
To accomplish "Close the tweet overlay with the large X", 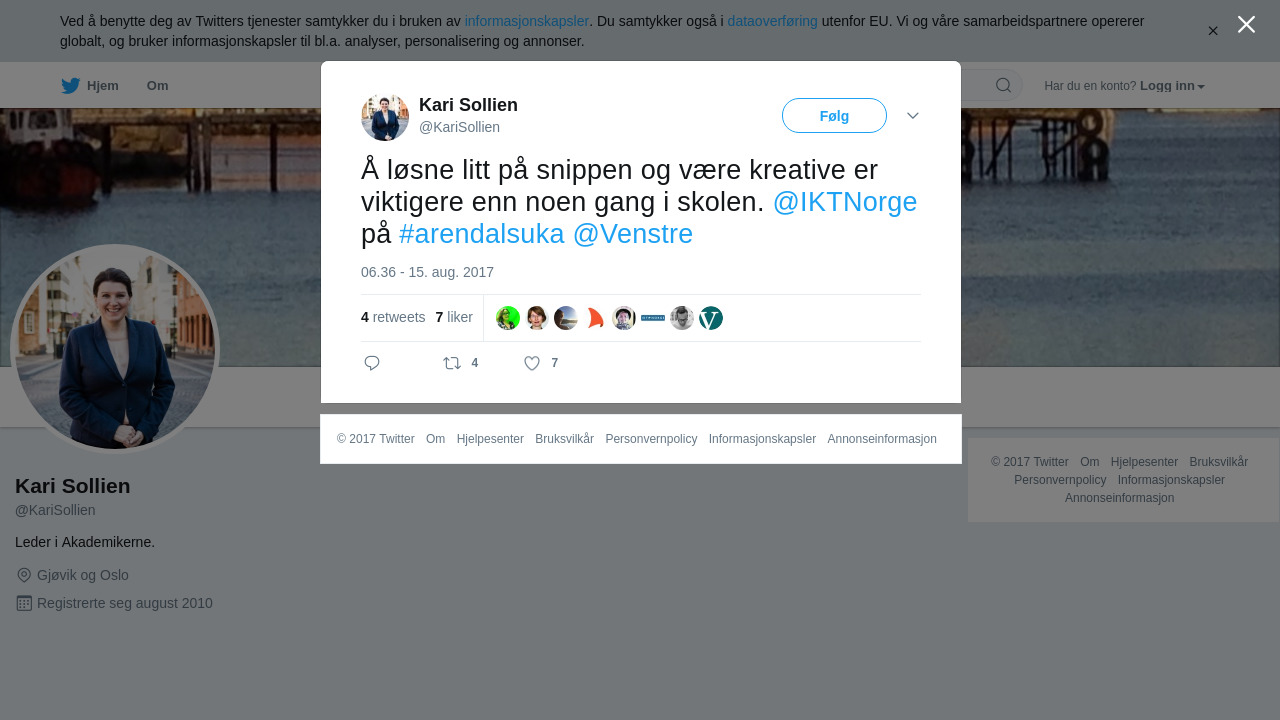I will (1246, 24).
